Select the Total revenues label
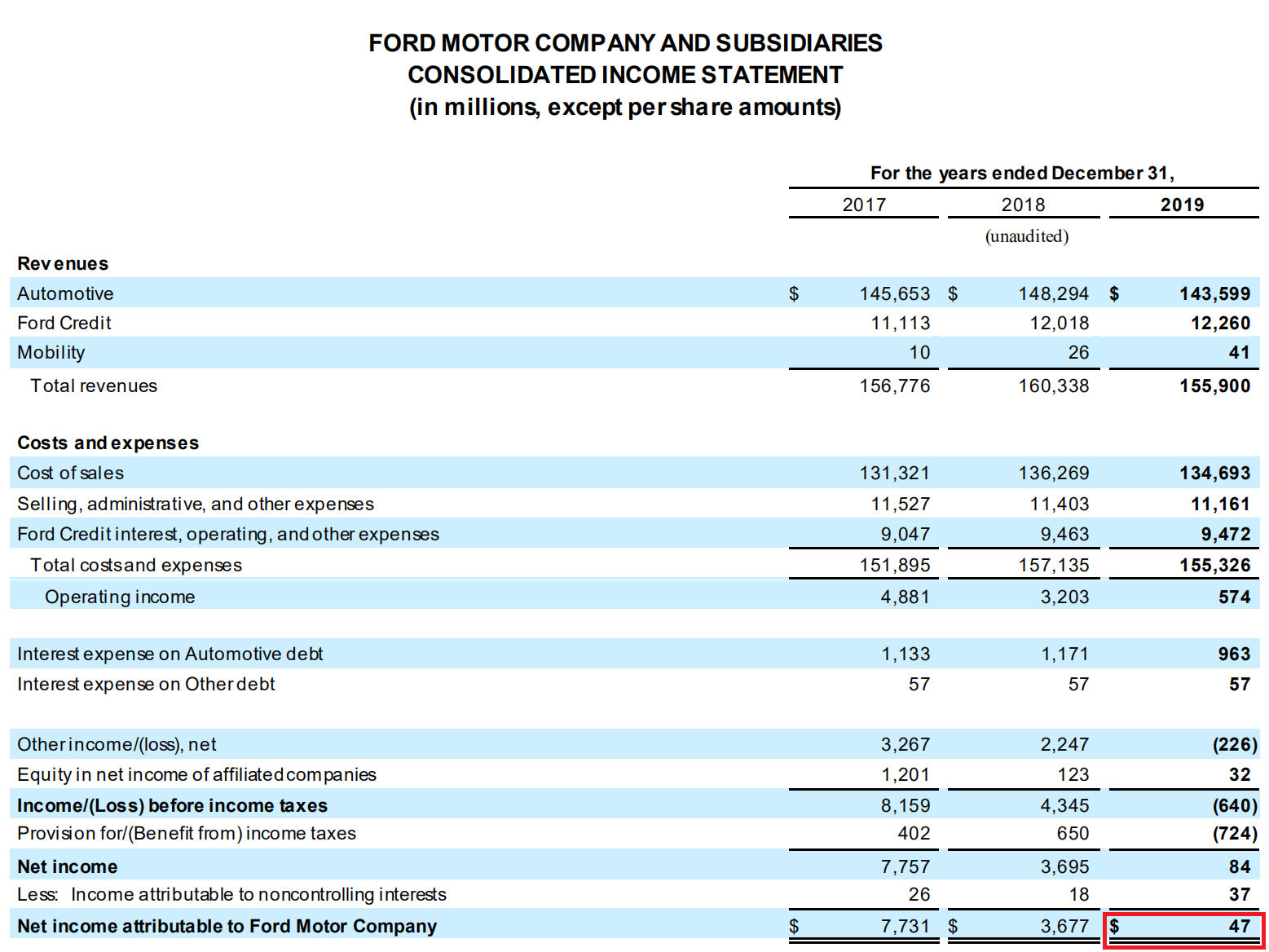1269x952 pixels. tap(94, 386)
